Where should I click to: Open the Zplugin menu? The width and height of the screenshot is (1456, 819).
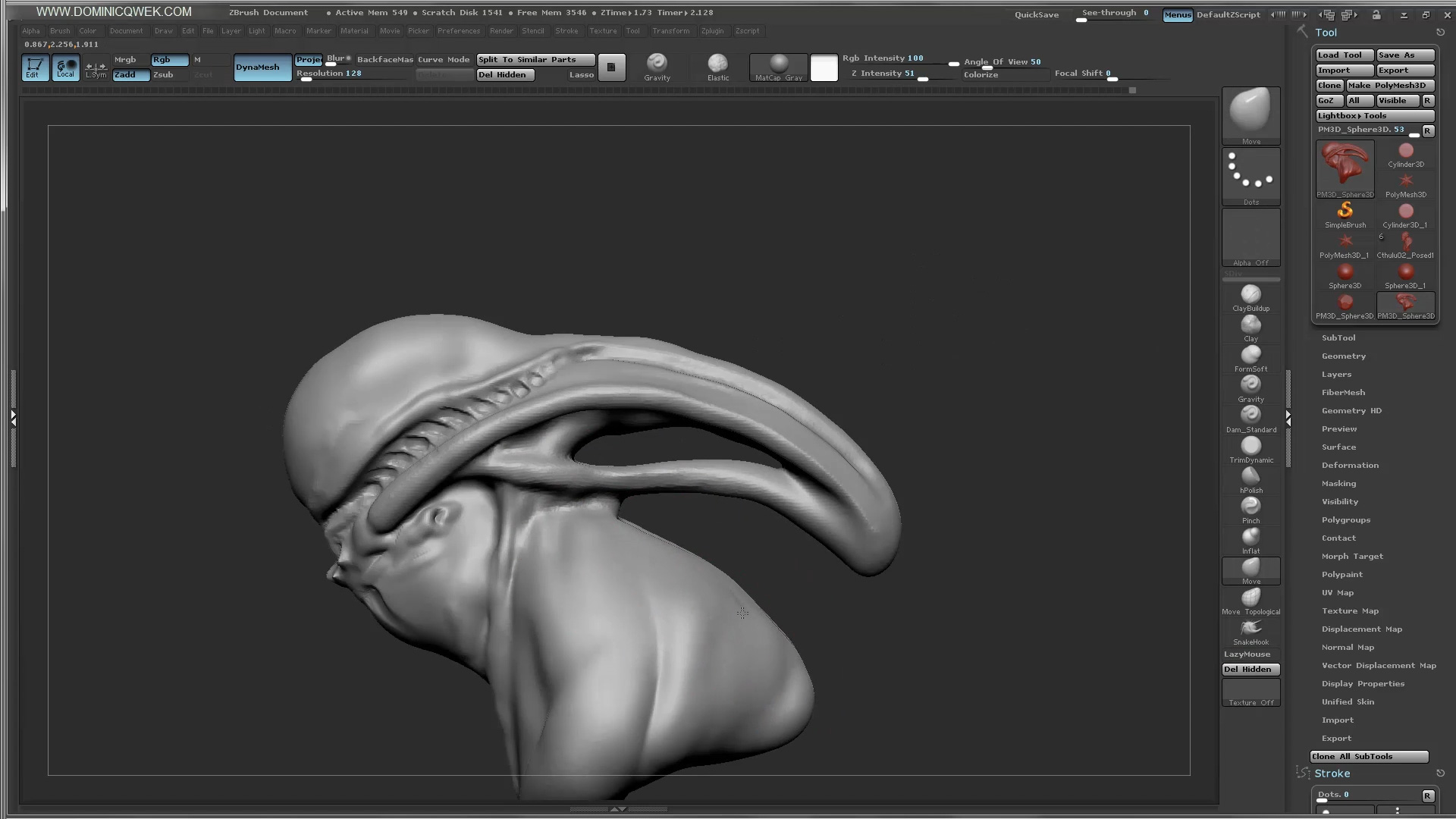click(x=711, y=31)
